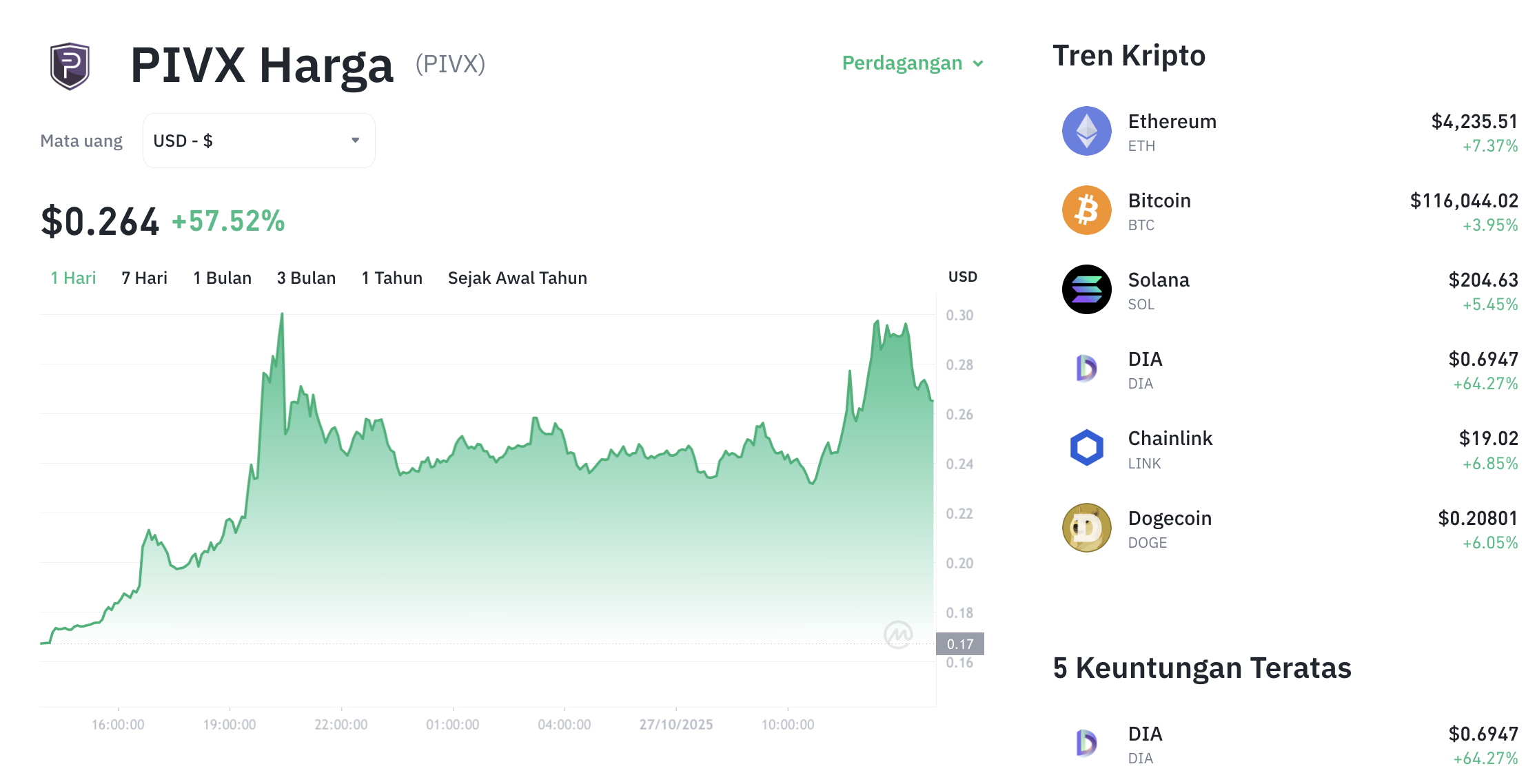Expand the USD - $ currency selector
This screenshot has height=784, width=1537.
coord(258,141)
